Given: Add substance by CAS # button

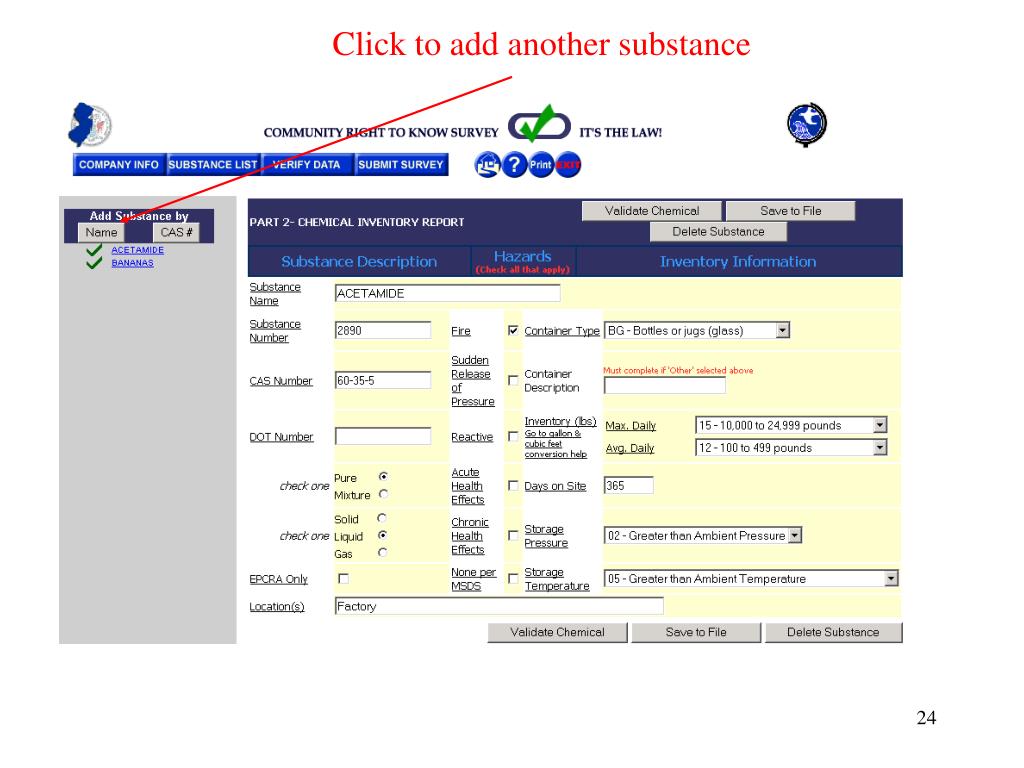Looking at the screenshot, I should coord(176,232).
